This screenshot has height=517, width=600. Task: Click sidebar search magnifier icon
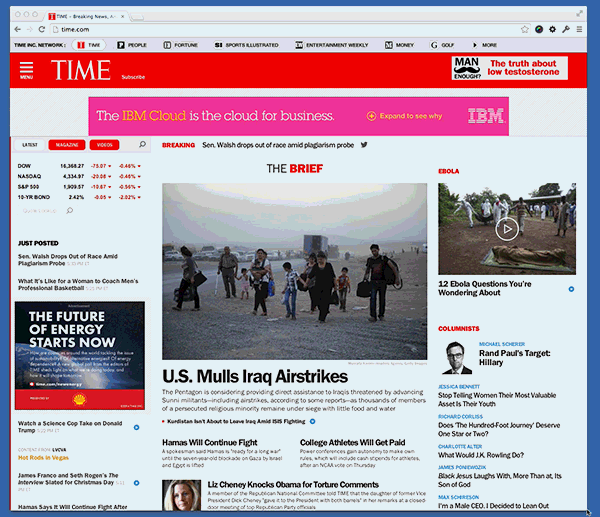coord(142,145)
